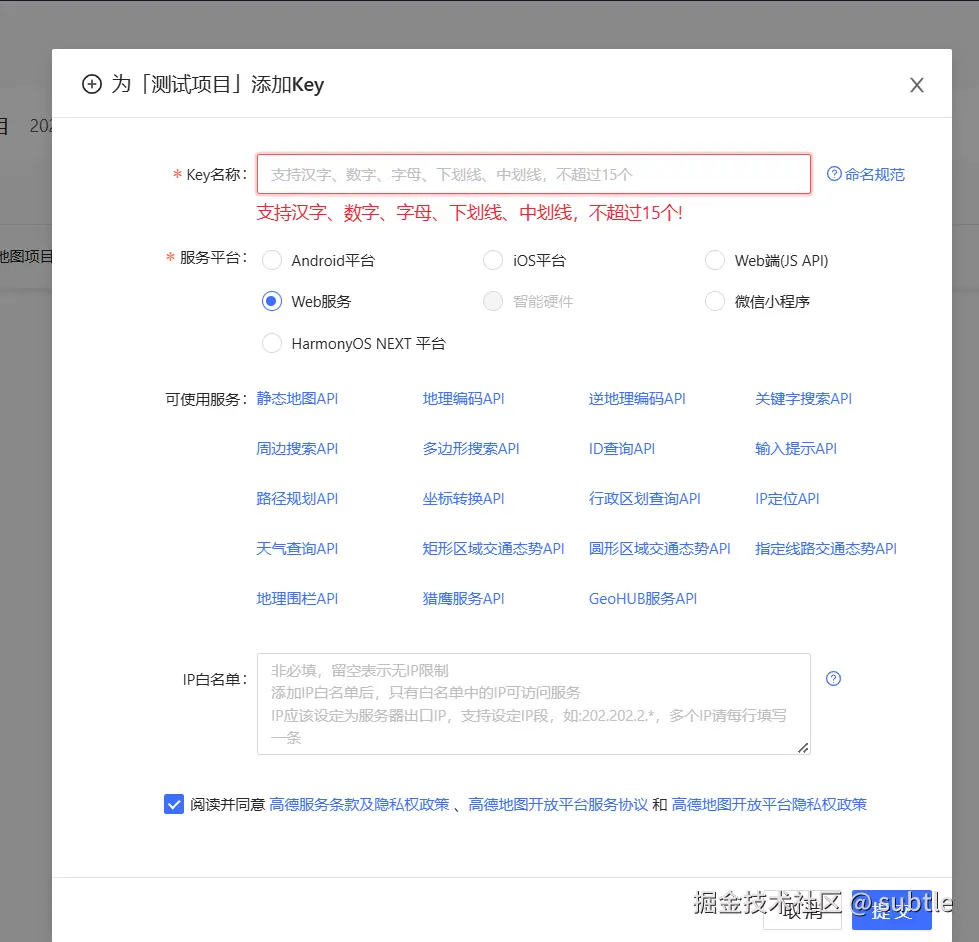Image resolution: width=979 pixels, height=942 pixels.
Task: Open the 地理围栏API link
Action: pos(297,599)
